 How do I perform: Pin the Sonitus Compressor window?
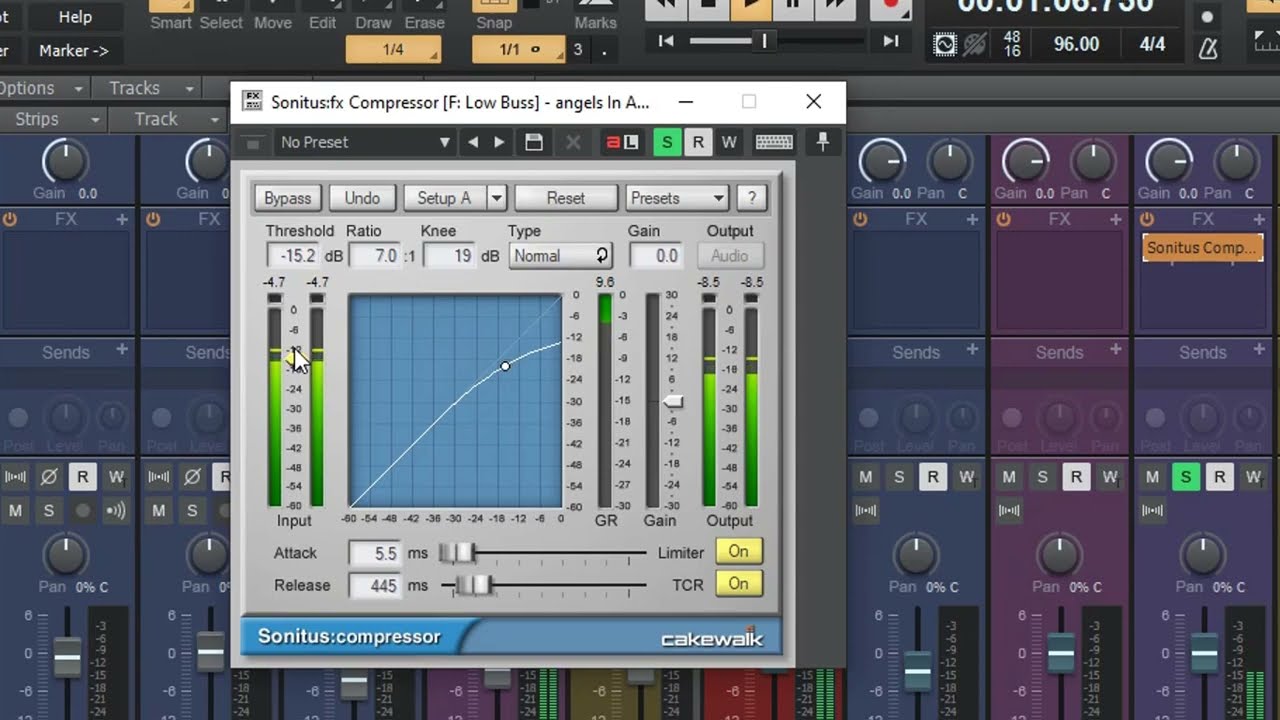tap(822, 142)
